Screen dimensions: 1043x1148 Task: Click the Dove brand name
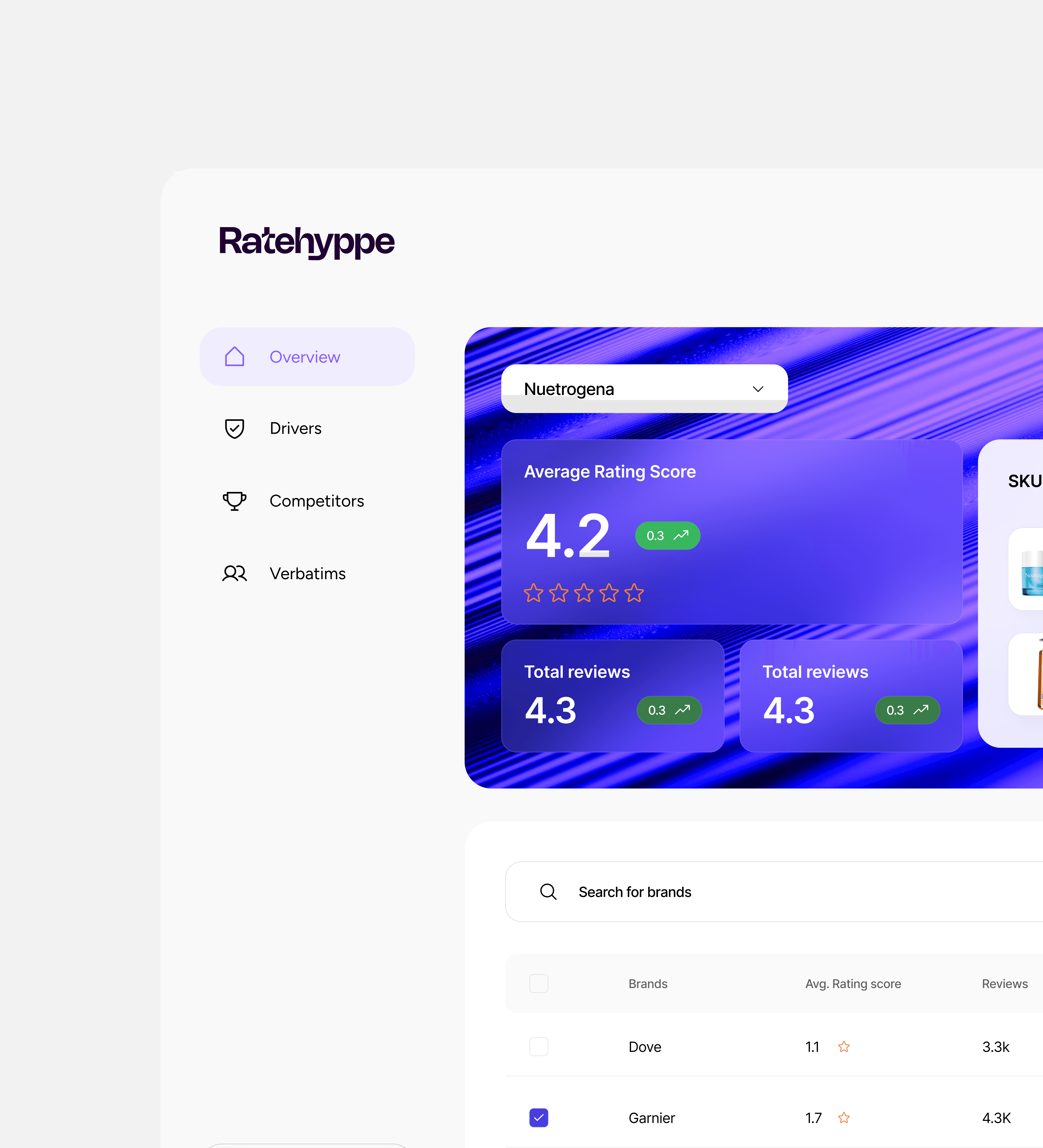[645, 1047]
